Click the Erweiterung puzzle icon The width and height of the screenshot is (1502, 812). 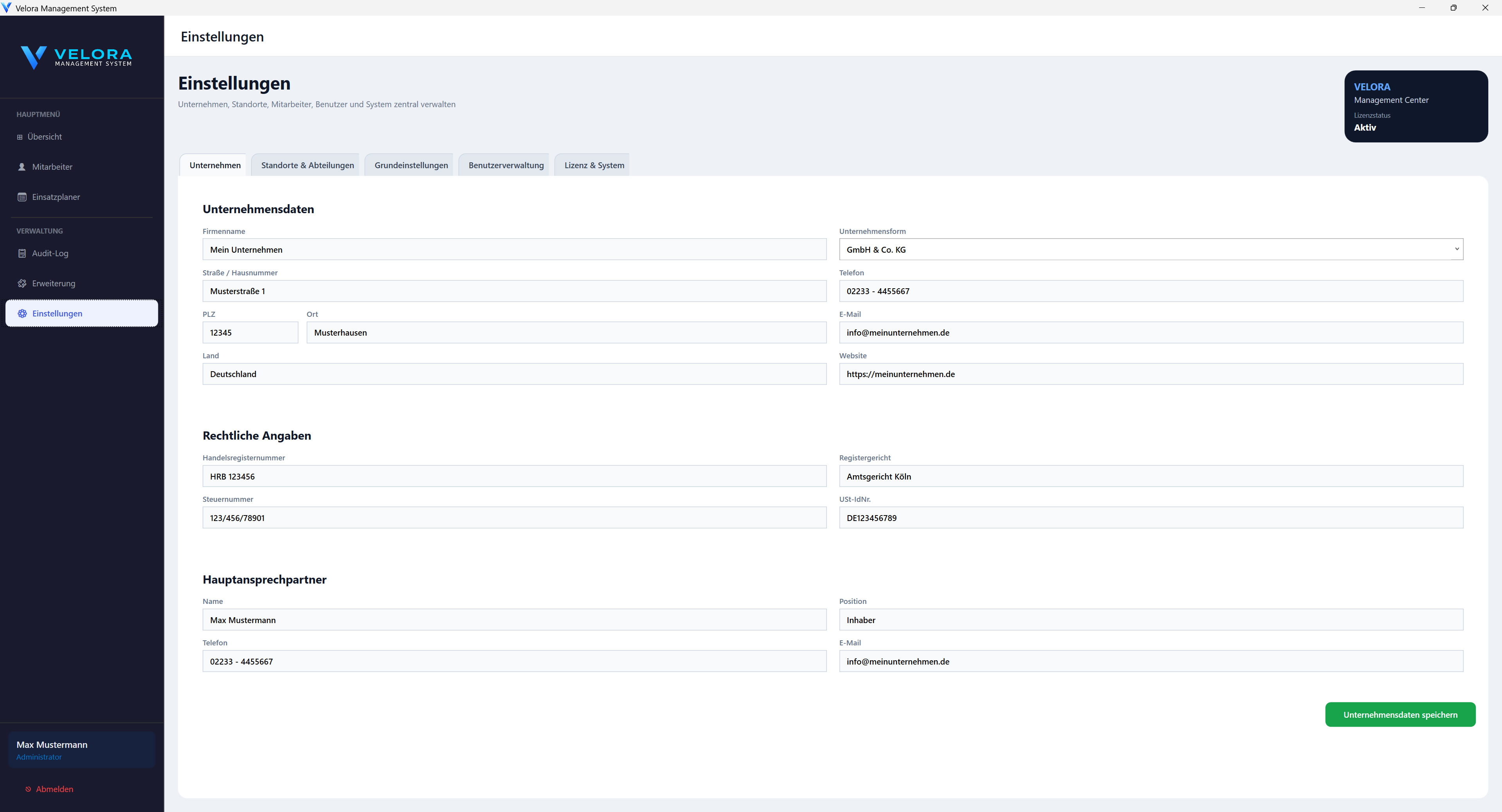tap(22, 283)
